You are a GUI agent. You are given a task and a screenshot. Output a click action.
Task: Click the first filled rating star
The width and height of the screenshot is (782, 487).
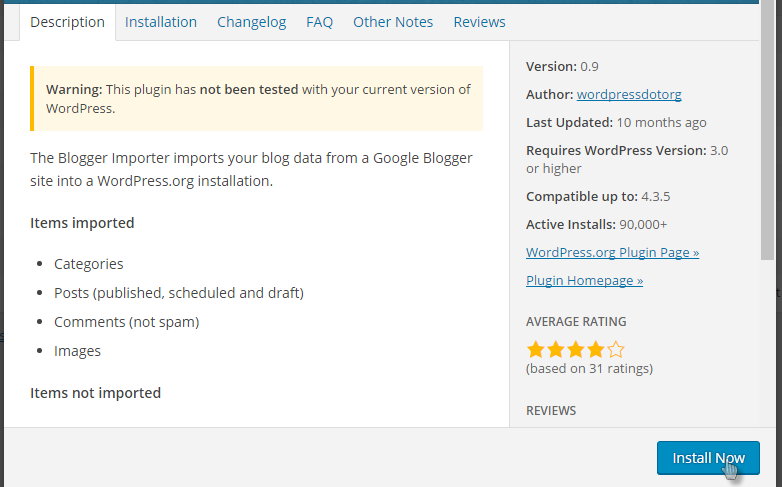tap(536, 349)
